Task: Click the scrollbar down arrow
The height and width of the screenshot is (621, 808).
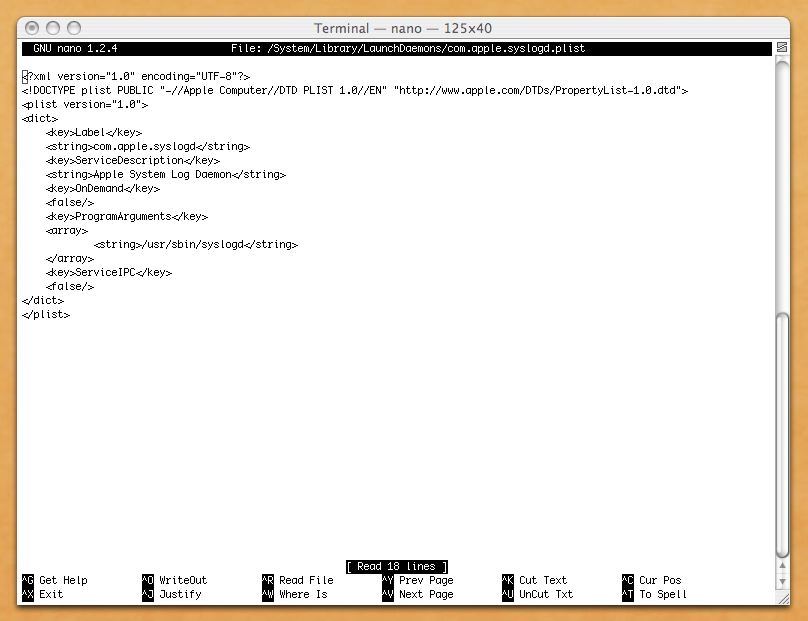Action: point(782,581)
